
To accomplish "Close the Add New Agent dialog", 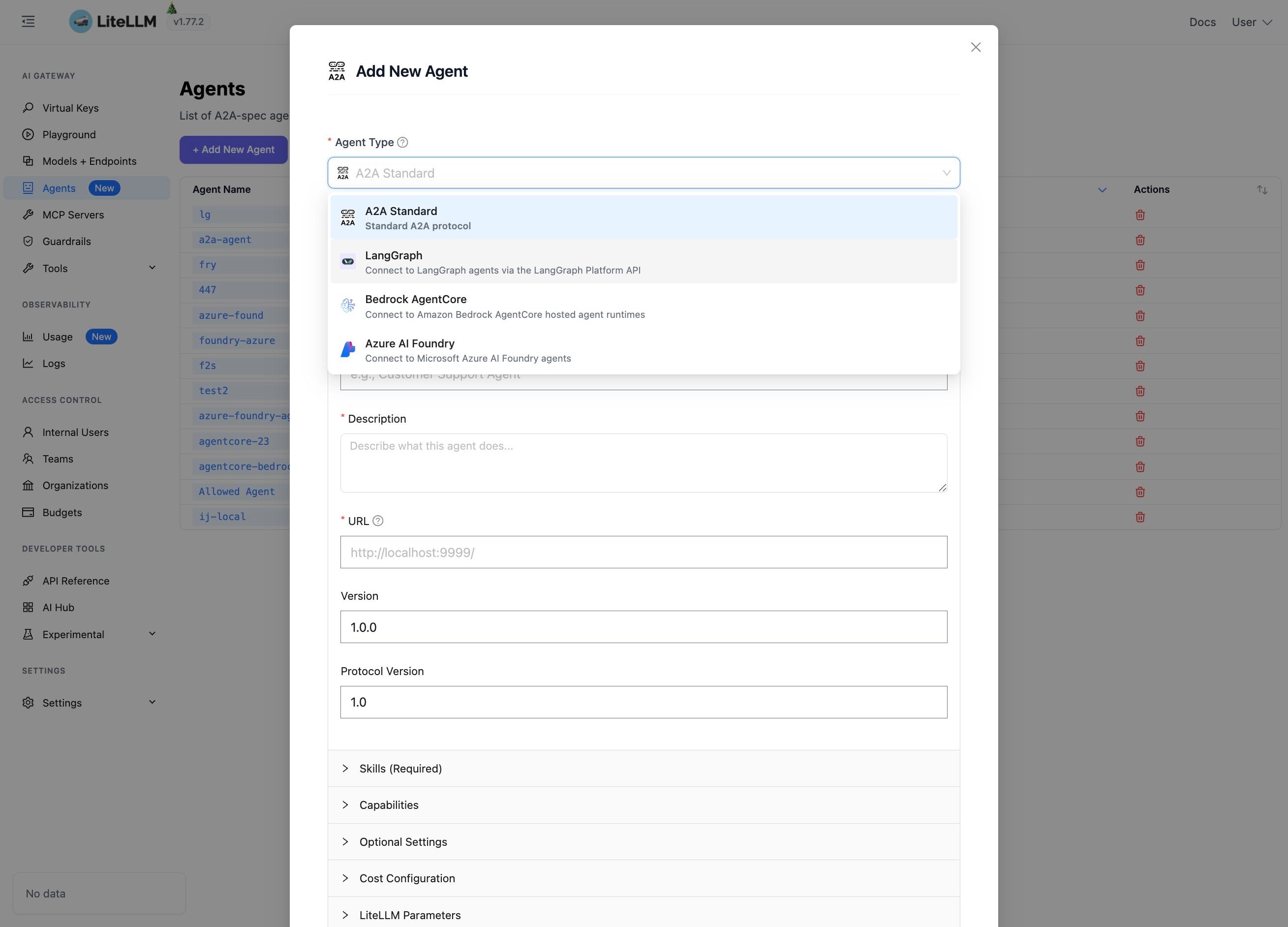I will click(976, 47).
